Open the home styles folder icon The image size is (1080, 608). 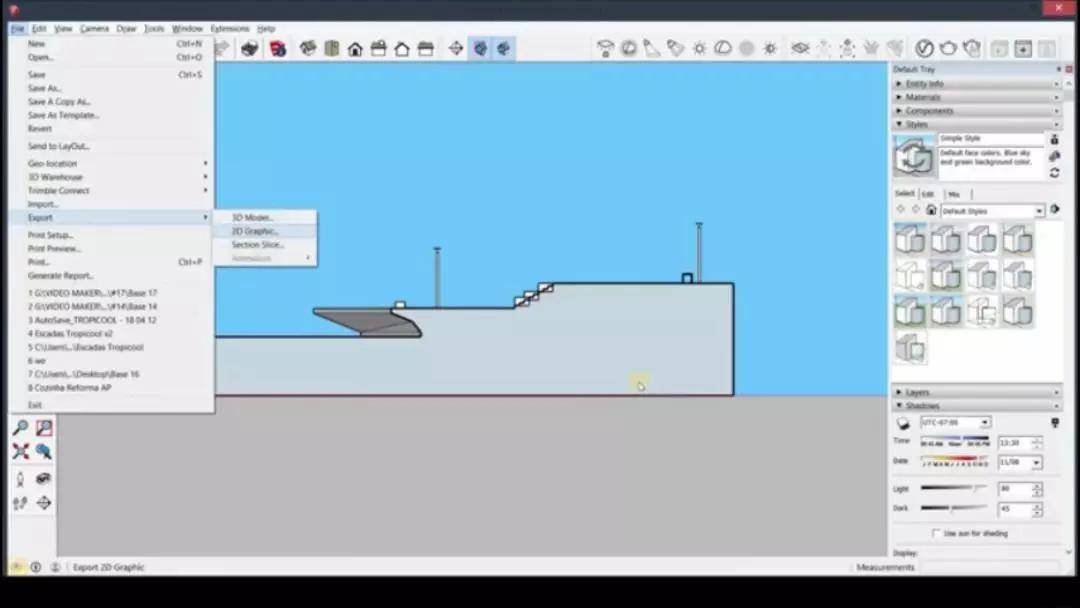coord(931,210)
